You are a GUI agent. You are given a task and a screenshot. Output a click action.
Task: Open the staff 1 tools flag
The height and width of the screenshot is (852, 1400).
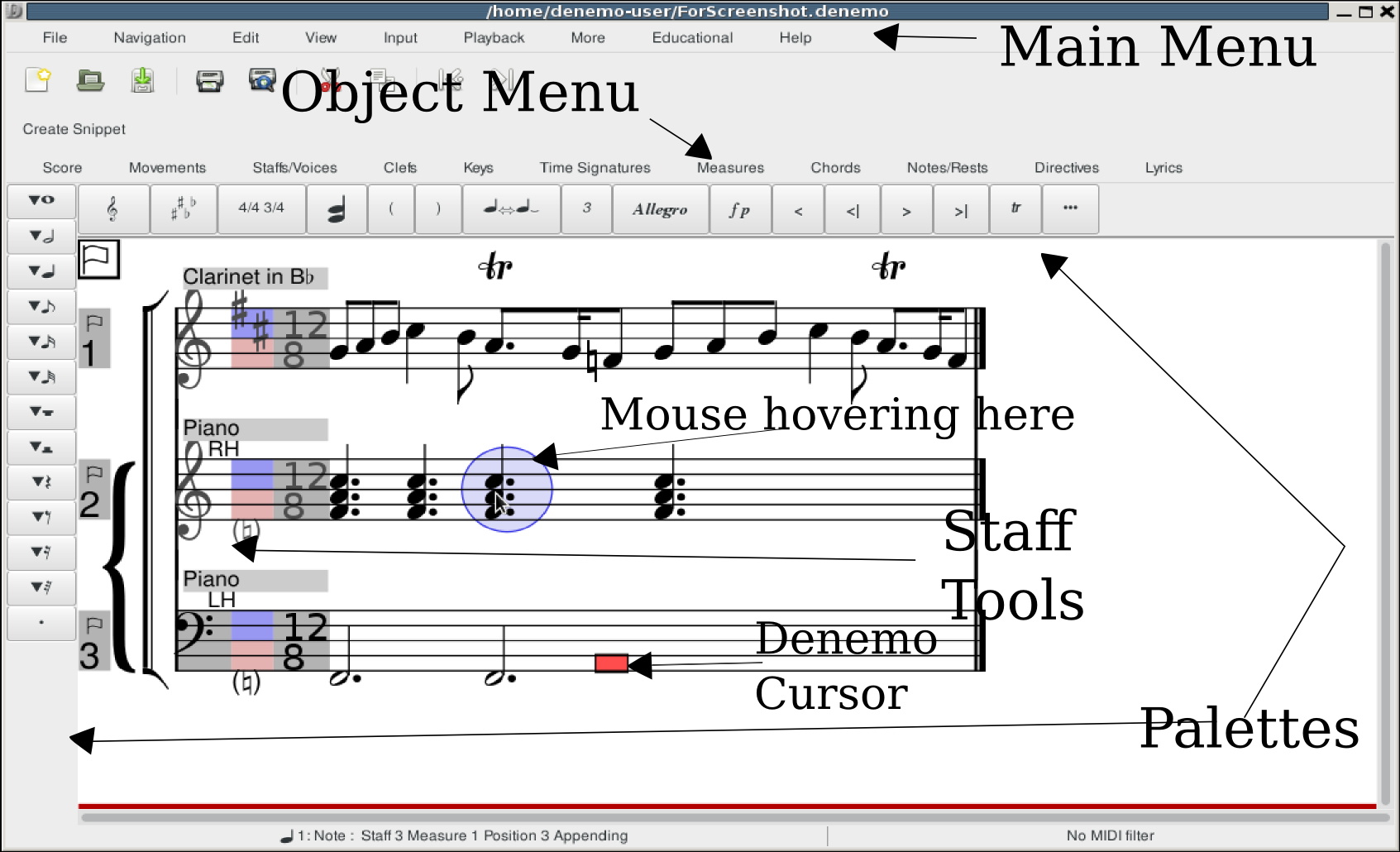coord(94,323)
